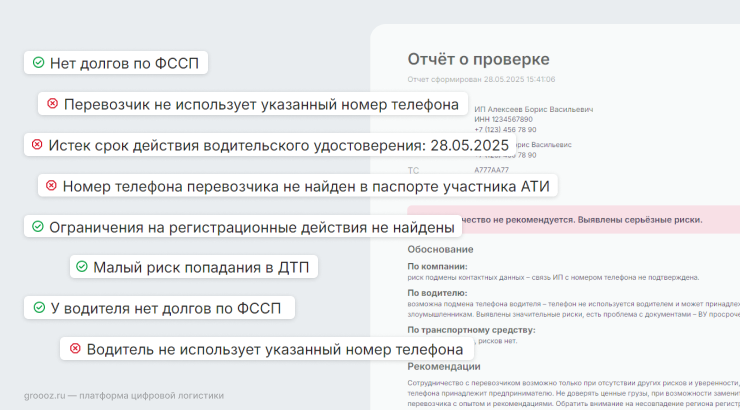Click the pink serious risks warning banner
The width and height of the screenshot is (740, 410).
pos(573,219)
